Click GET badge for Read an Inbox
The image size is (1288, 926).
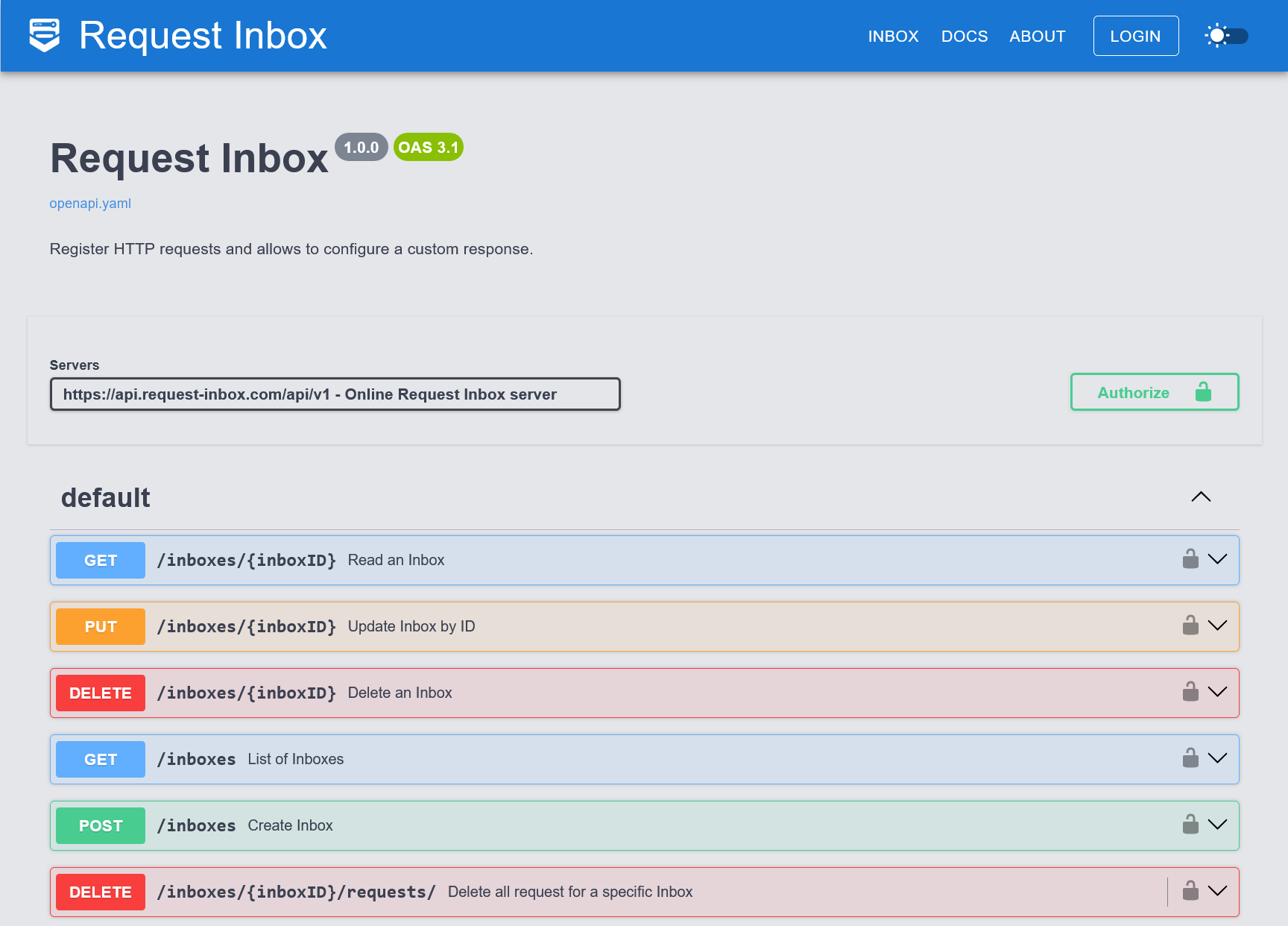pyautogui.click(x=101, y=560)
